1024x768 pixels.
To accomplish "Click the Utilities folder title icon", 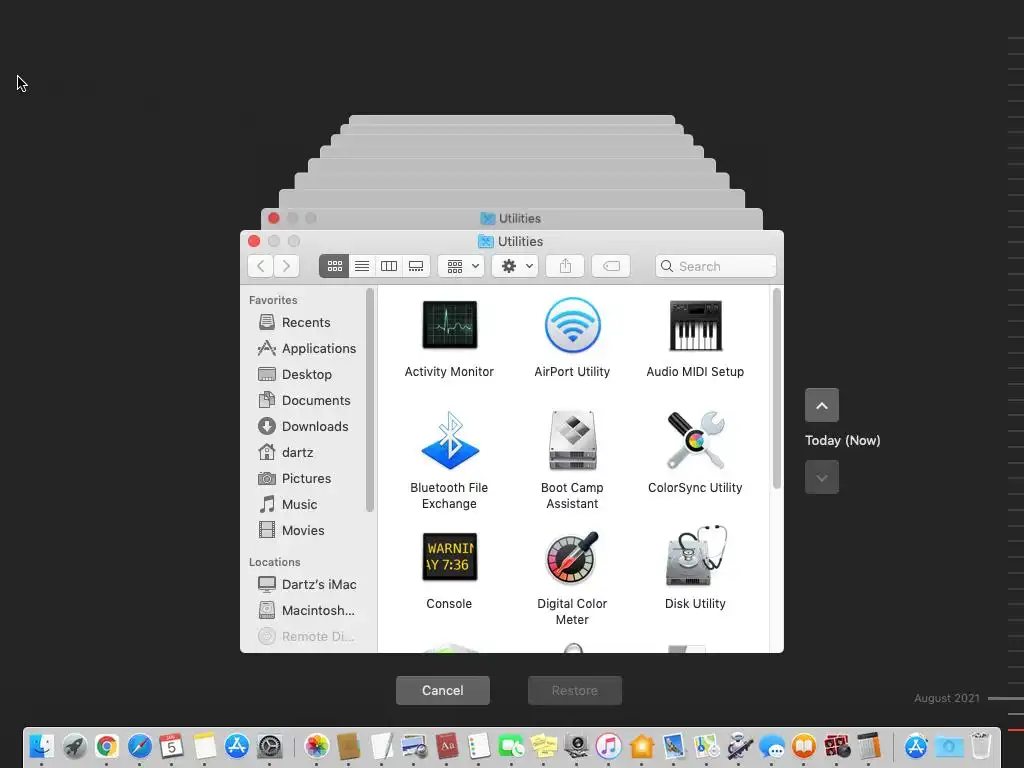I will 486,242.
